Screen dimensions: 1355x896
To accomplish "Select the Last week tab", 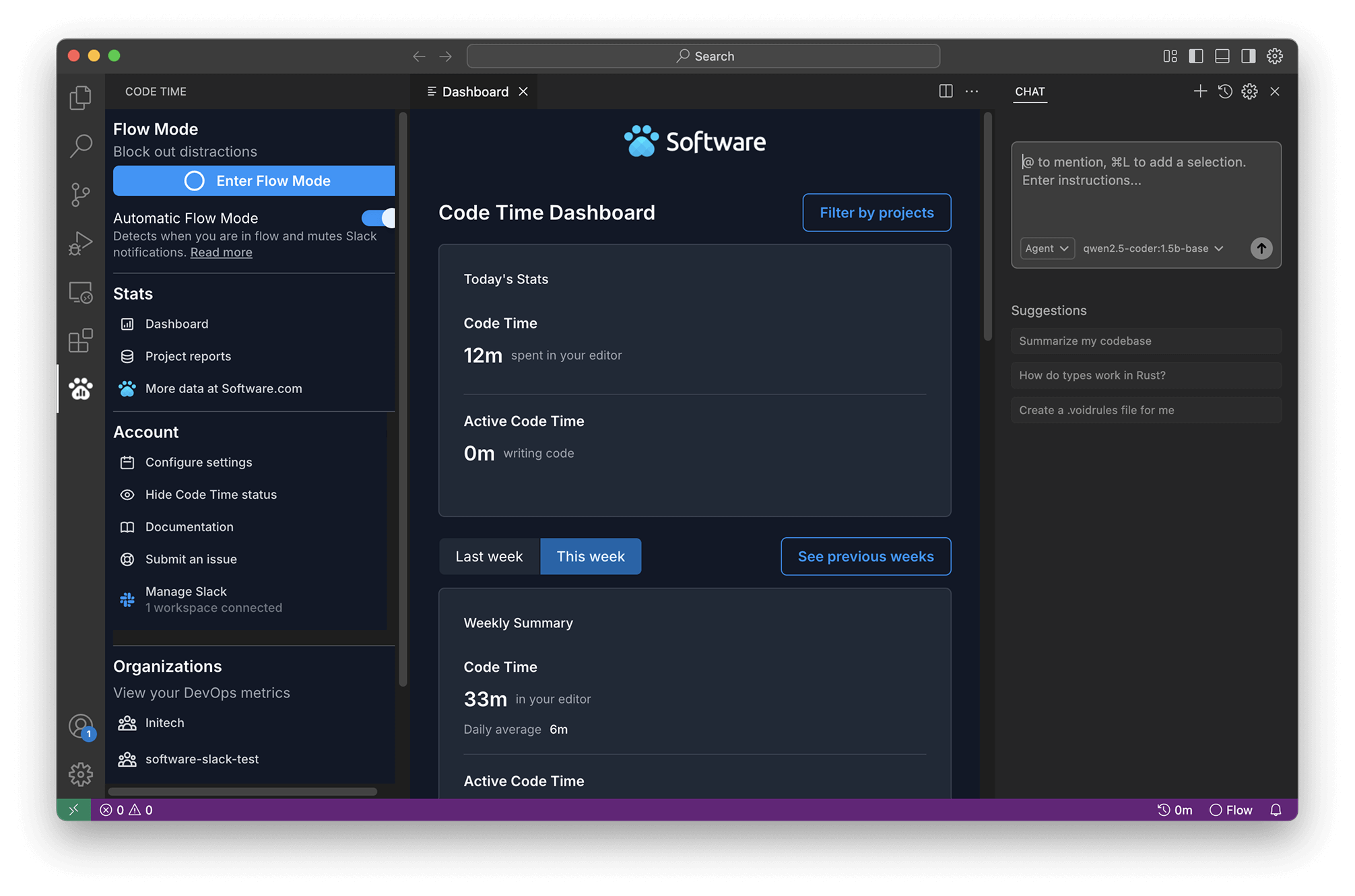I will [489, 557].
